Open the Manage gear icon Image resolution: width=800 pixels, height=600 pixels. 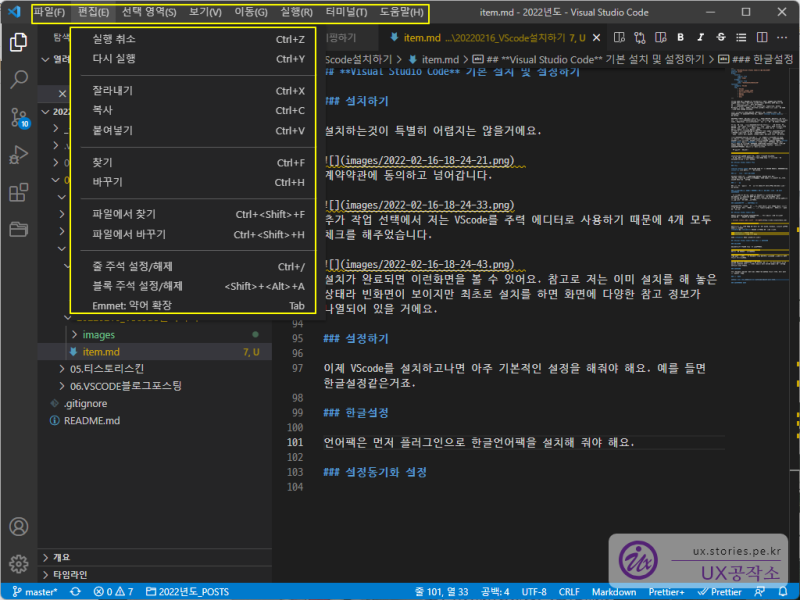tap(18, 564)
